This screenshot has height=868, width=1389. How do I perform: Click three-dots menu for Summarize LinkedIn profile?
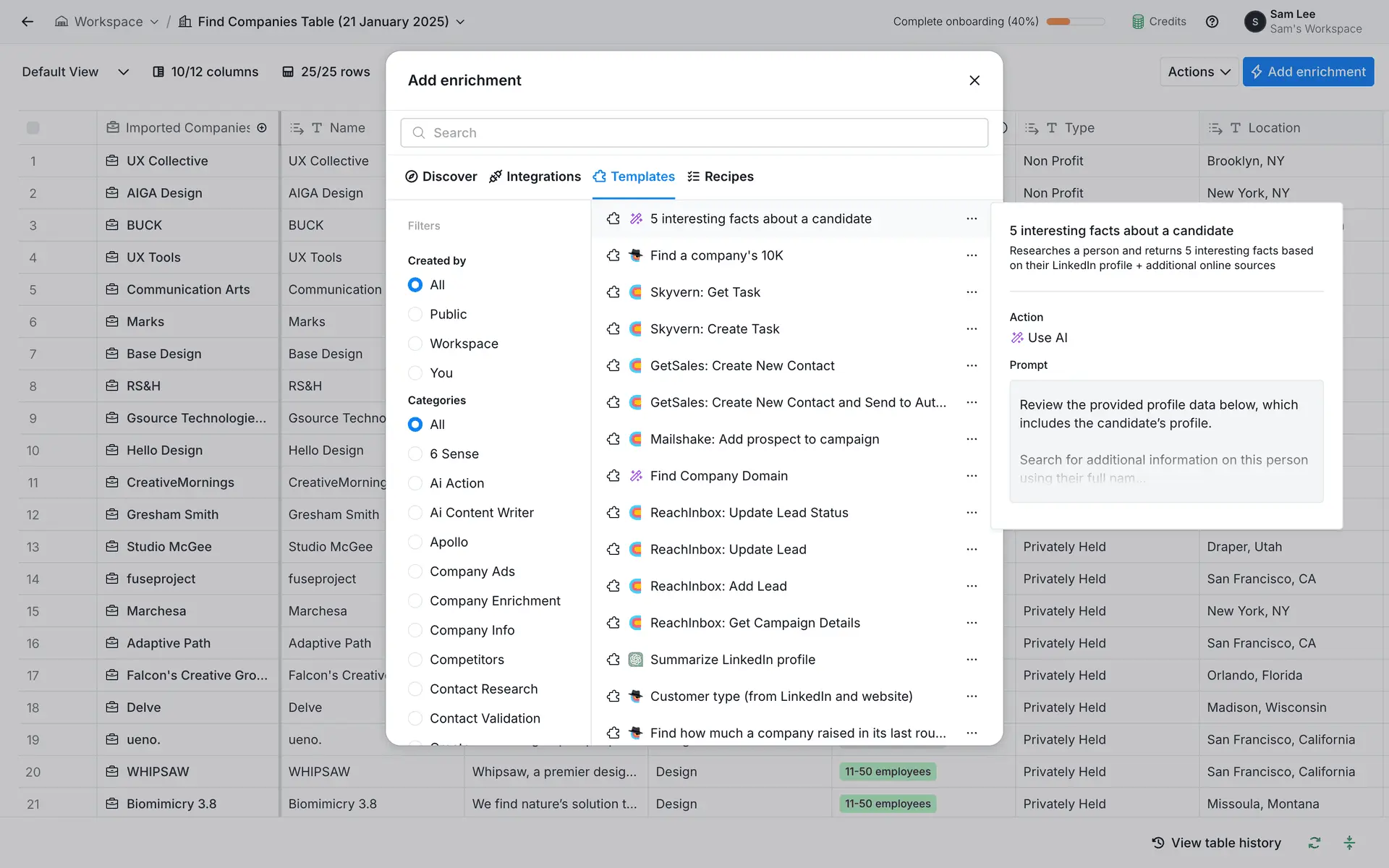tap(972, 660)
